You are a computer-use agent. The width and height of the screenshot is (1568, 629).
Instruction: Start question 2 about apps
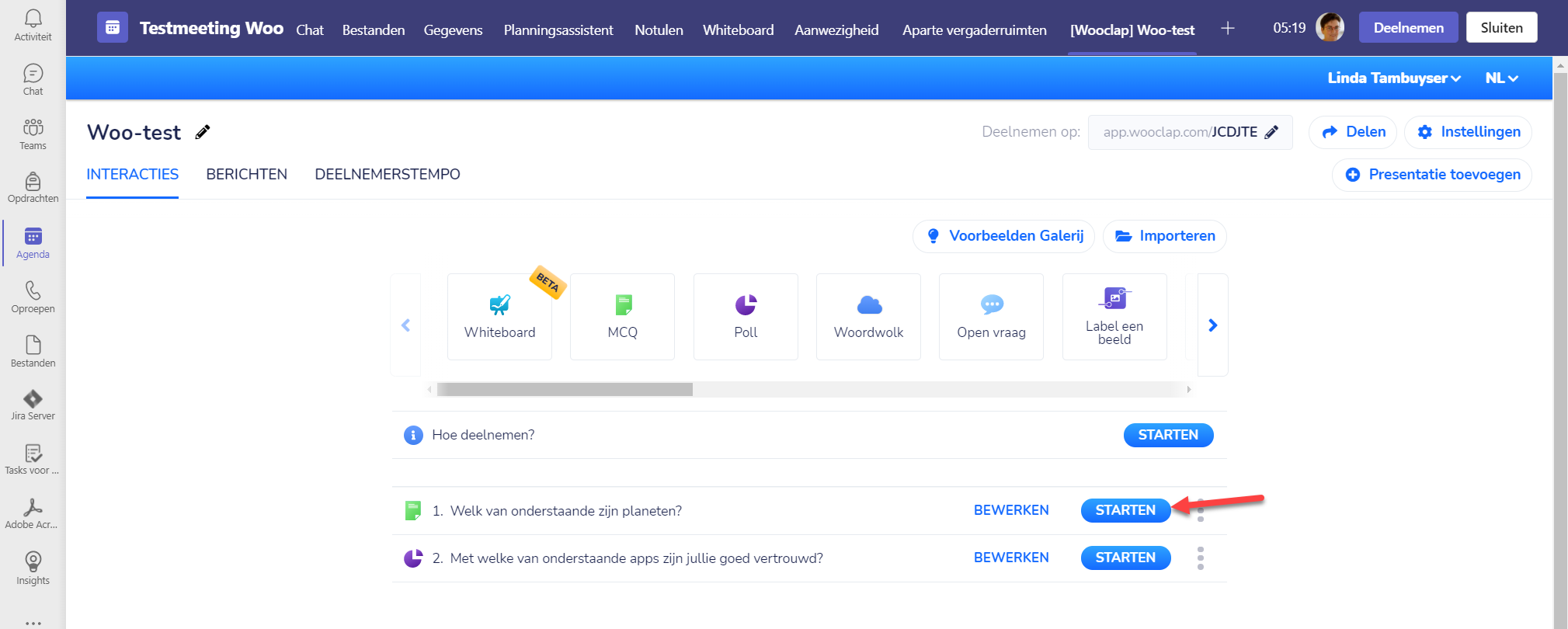coord(1125,558)
